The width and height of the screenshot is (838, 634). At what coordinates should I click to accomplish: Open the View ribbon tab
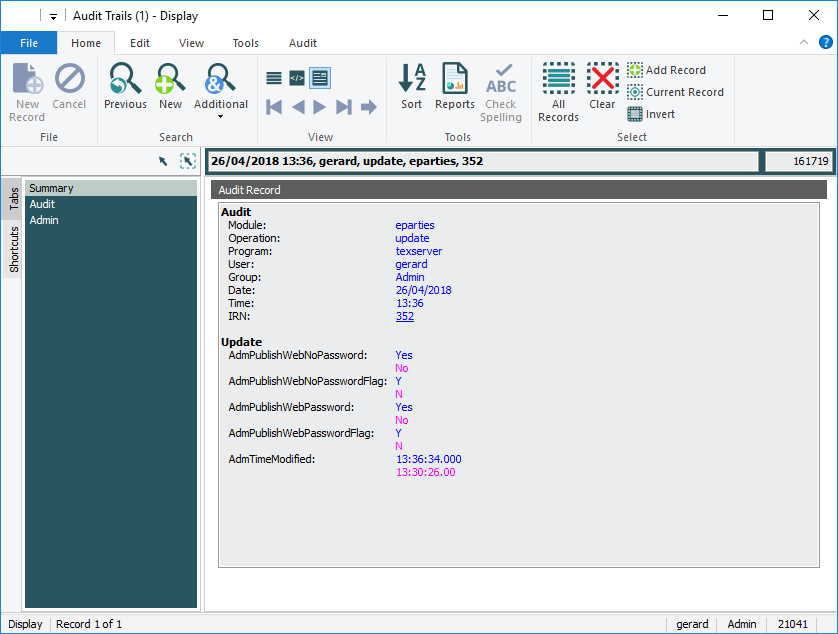[191, 43]
